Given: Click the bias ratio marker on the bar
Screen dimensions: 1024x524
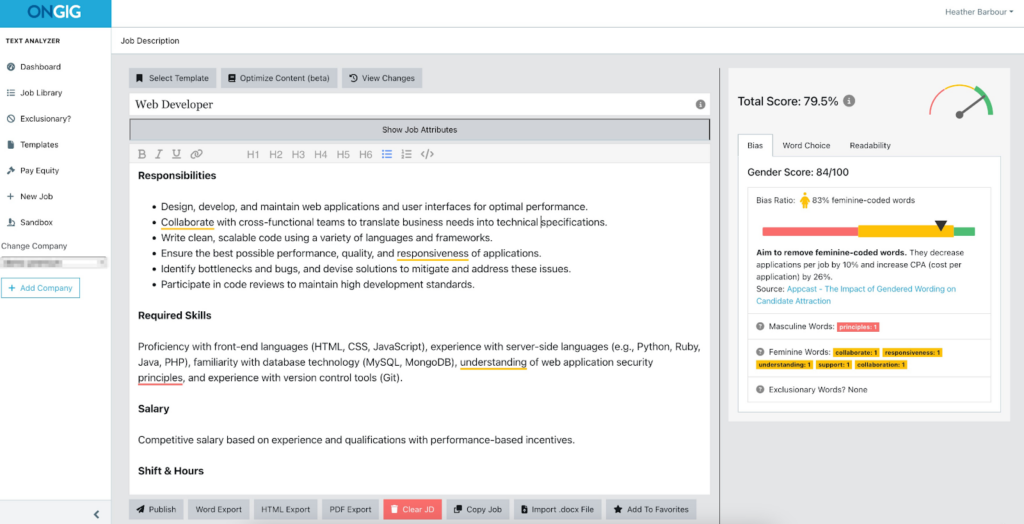Looking at the screenshot, I should (939, 226).
